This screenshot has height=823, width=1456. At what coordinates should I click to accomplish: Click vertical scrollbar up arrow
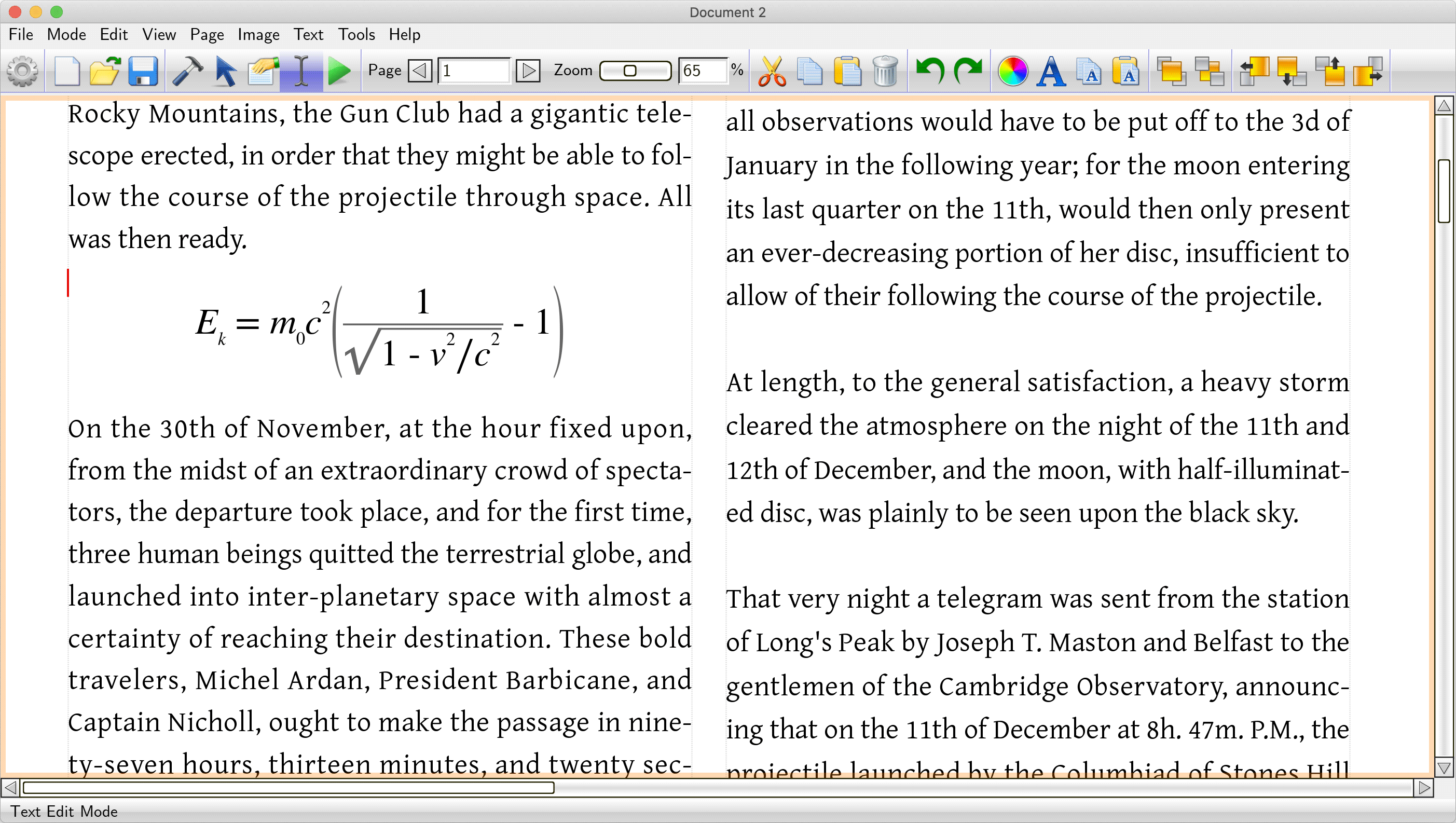pos(1444,106)
